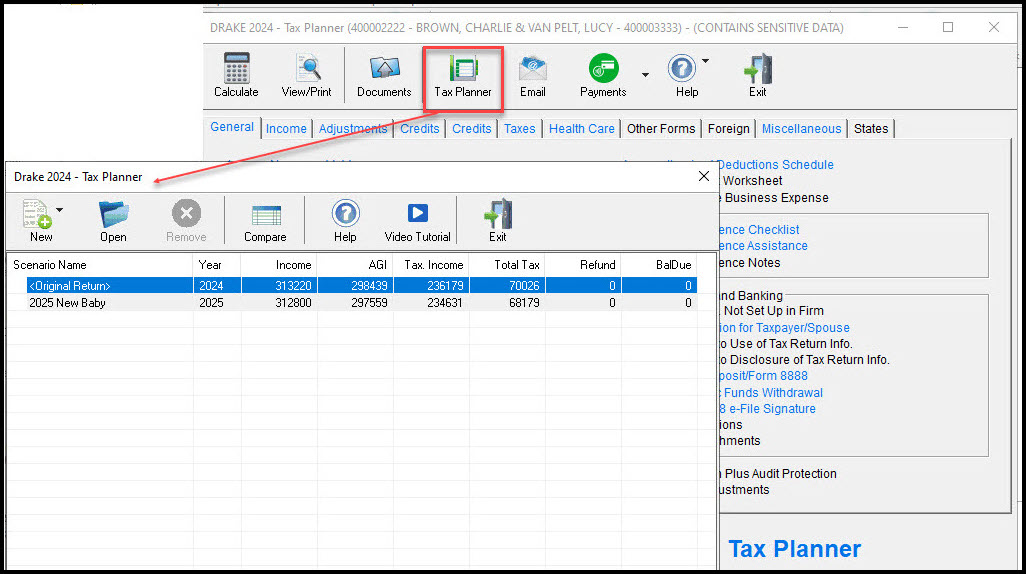This screenshot has height=574, width=1026.
Task: Open the Taxpayer/Spouse link
Action: click(x=784, y=328)
